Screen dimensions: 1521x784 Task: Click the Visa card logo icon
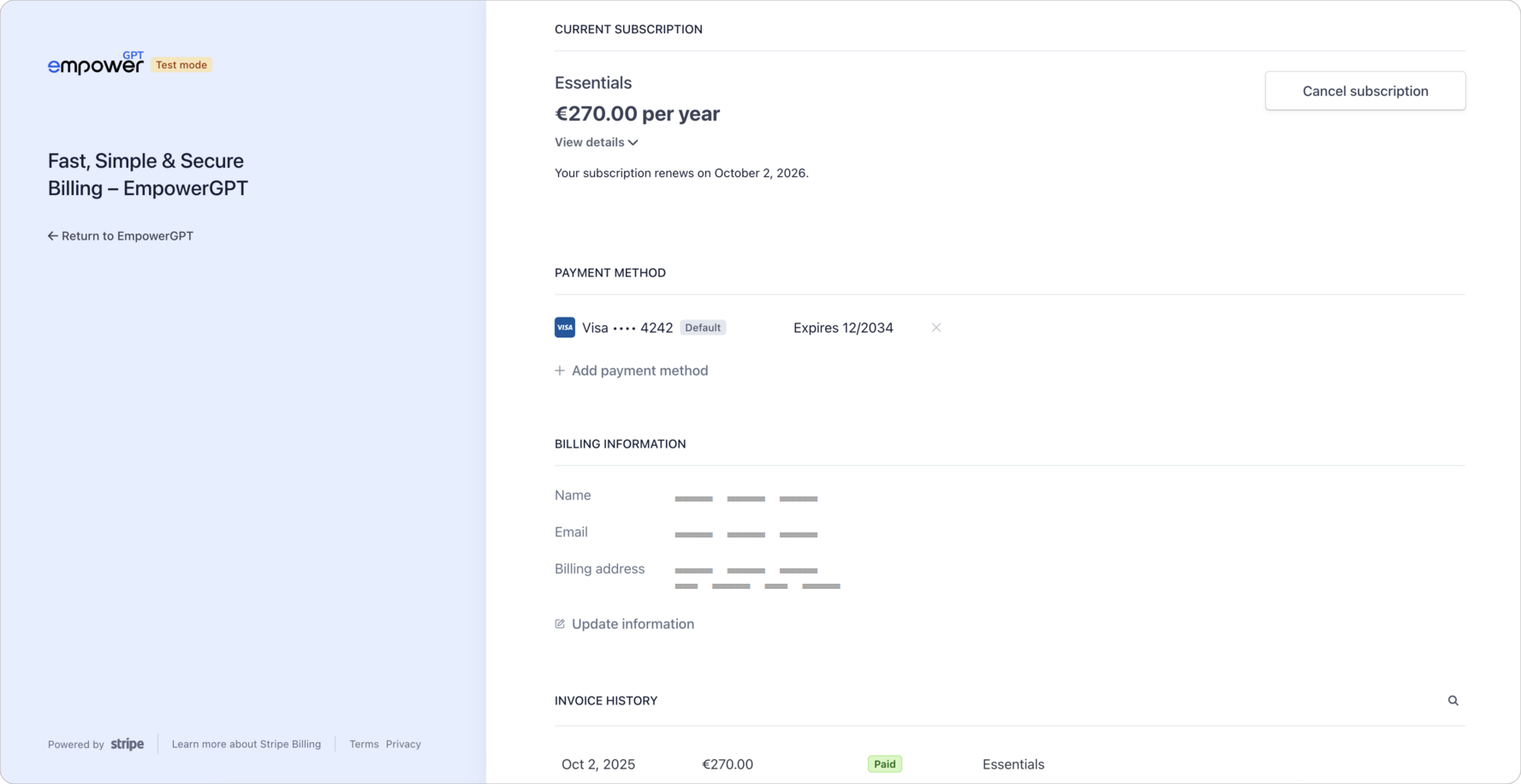565,328
